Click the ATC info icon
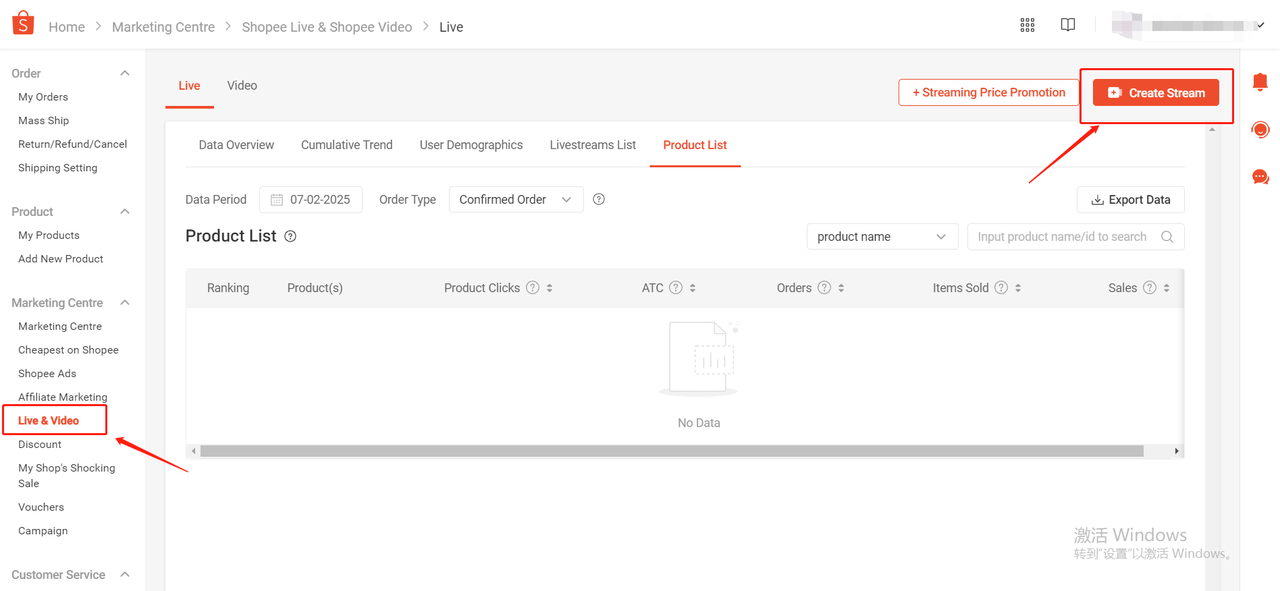Viewport: 1280px width, 591px height. (676, 288)
